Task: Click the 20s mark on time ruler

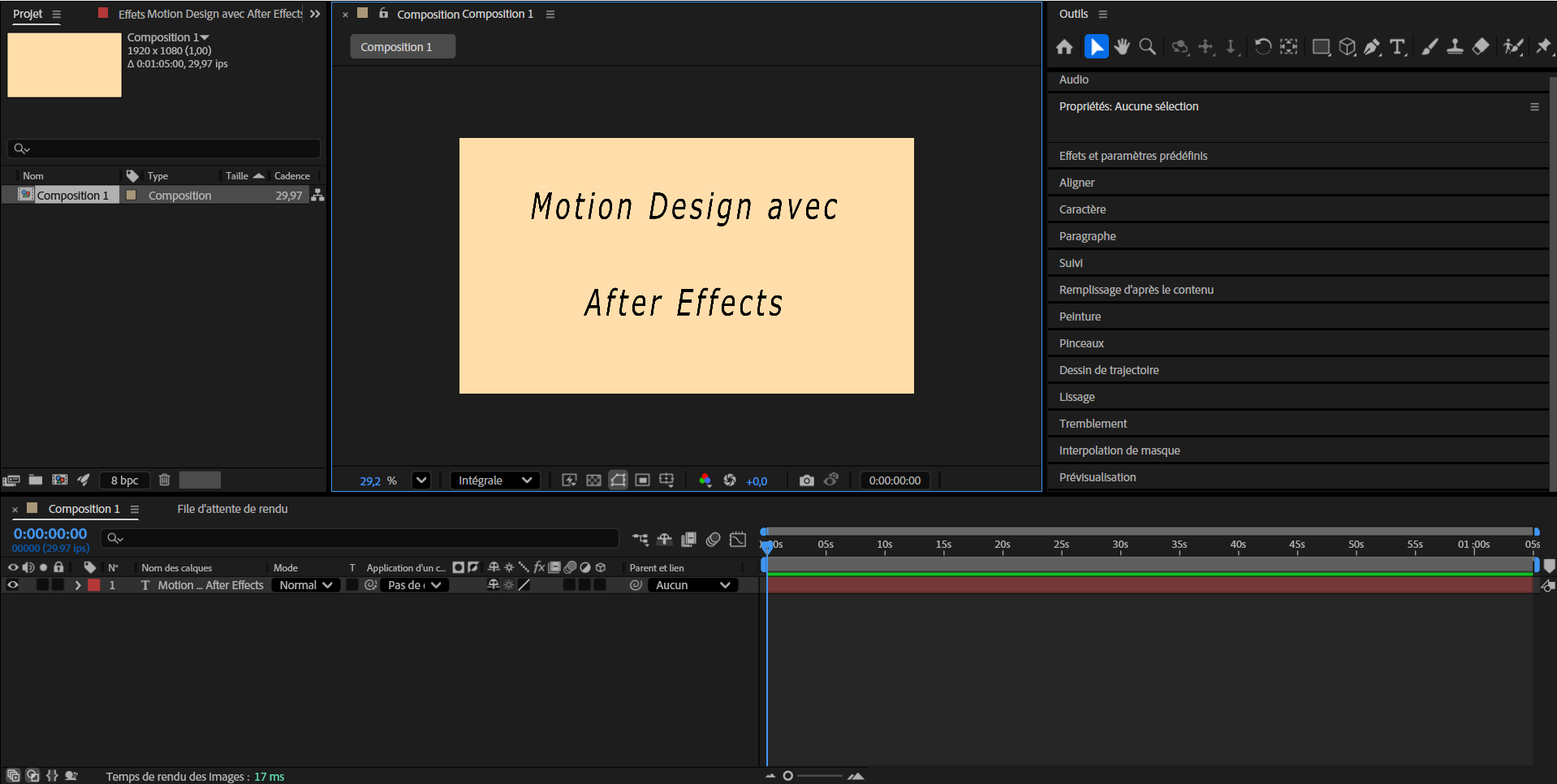Action: click(1003, 545)
